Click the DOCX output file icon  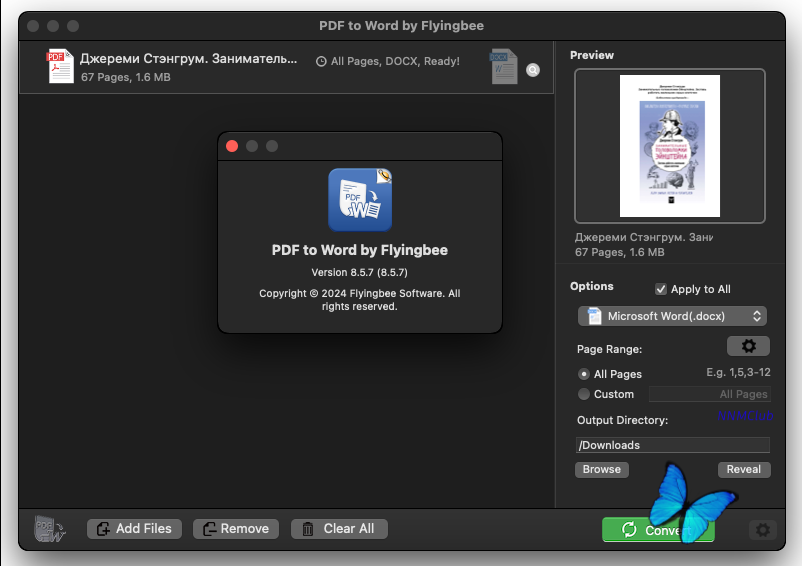pos(503,66)
